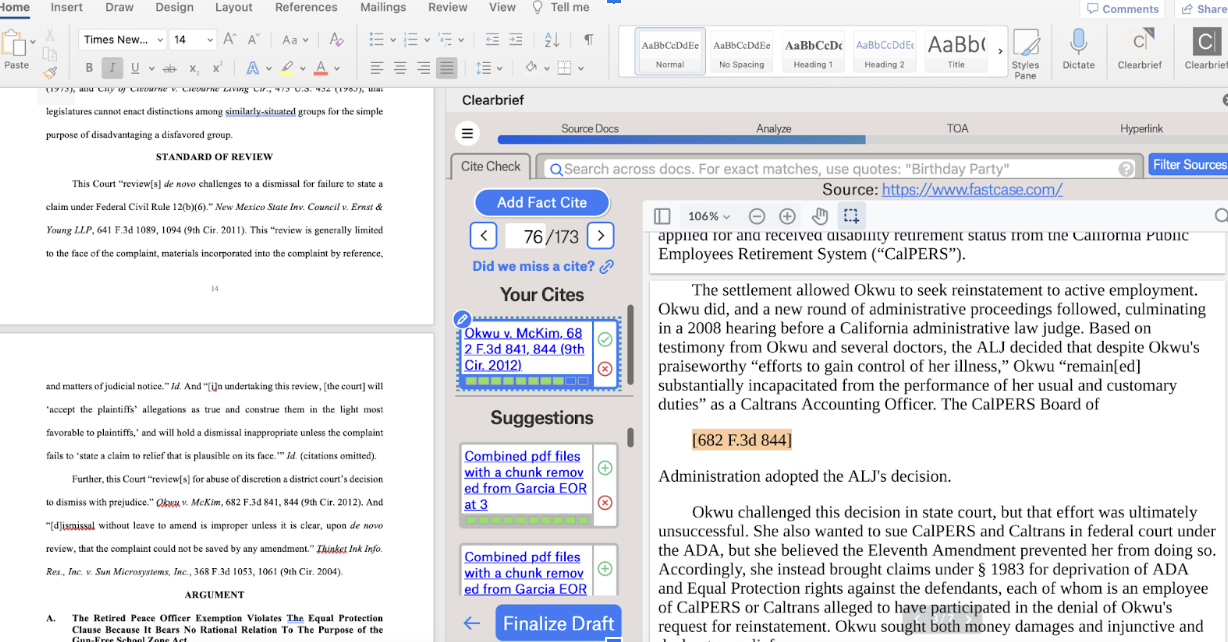Center align the text

(x=400, y=68)
